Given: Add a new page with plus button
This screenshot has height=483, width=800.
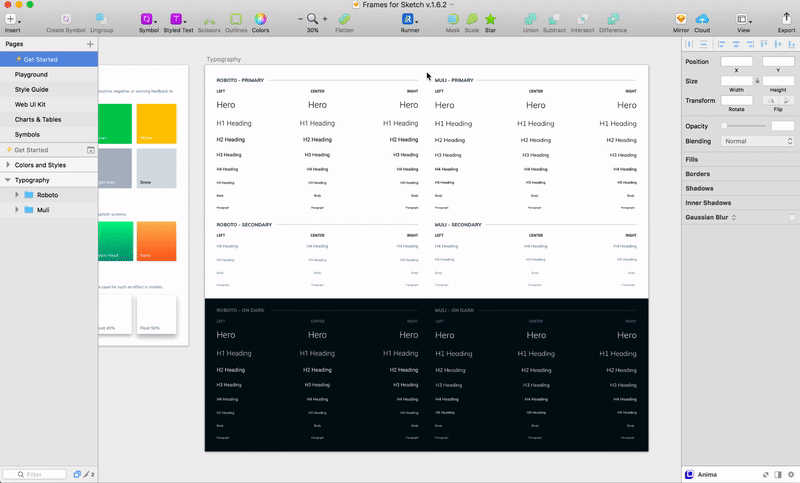Looking at the screenshot, I should pos(90,44).
